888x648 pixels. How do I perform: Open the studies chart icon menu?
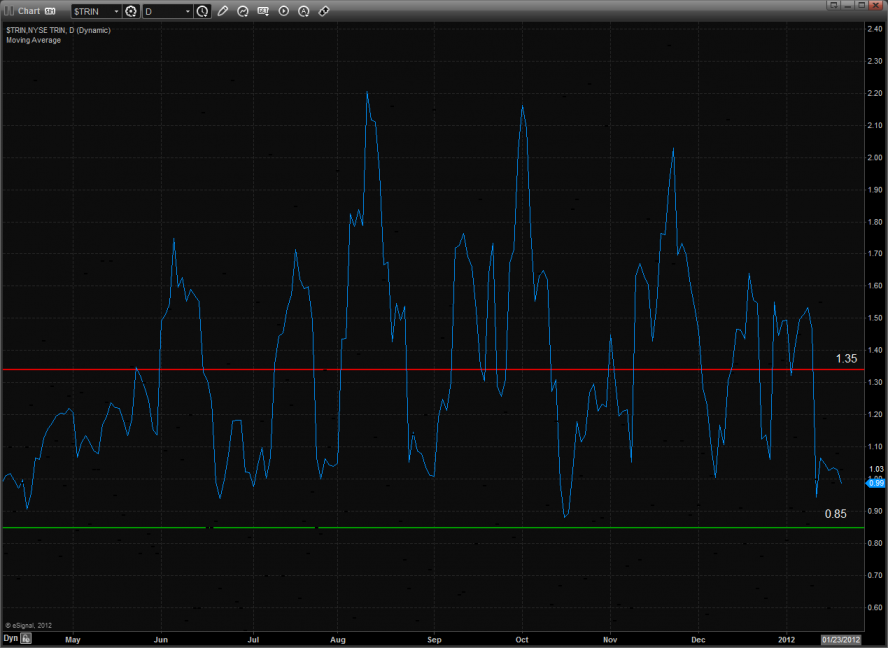(243, 11)
